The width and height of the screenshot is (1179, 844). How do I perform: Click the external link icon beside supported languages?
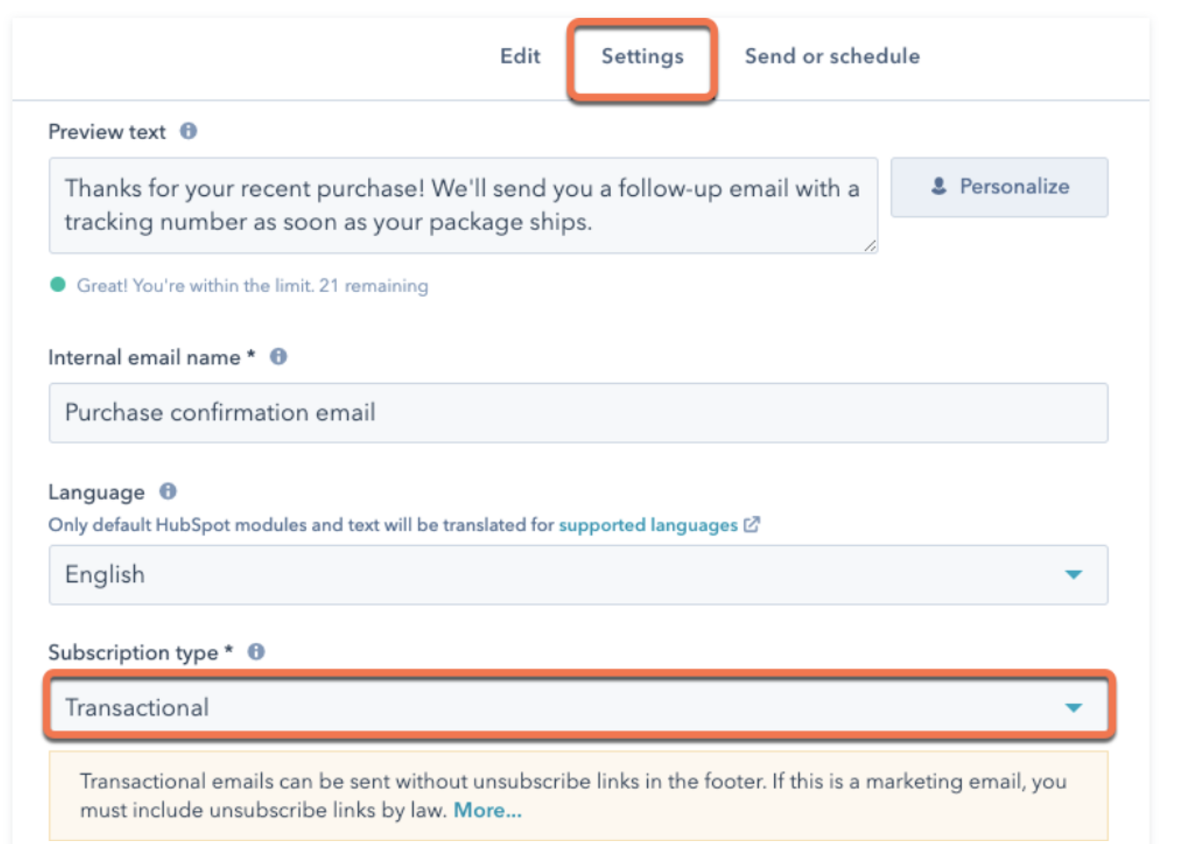pos(753,524)
